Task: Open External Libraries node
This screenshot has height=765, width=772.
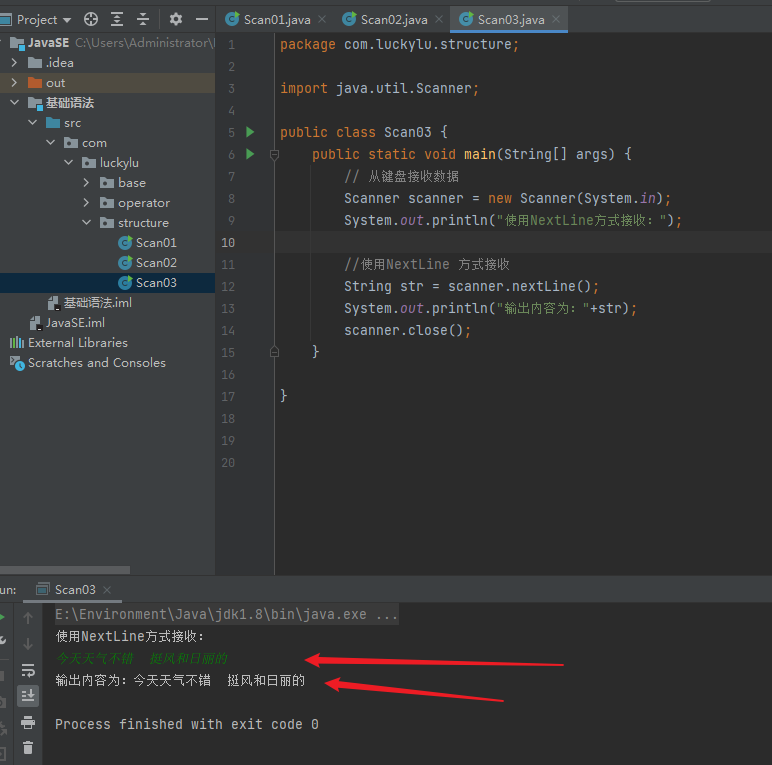Action: point(68,343)
